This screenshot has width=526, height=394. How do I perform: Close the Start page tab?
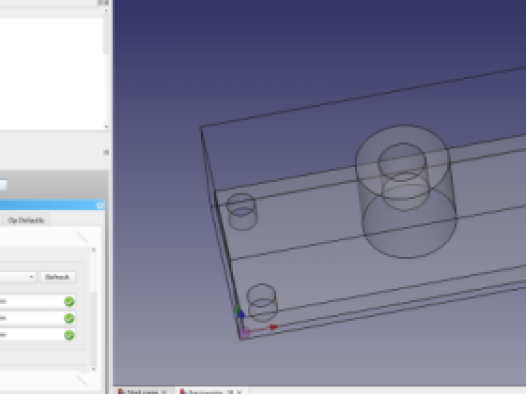pos(164,392)
